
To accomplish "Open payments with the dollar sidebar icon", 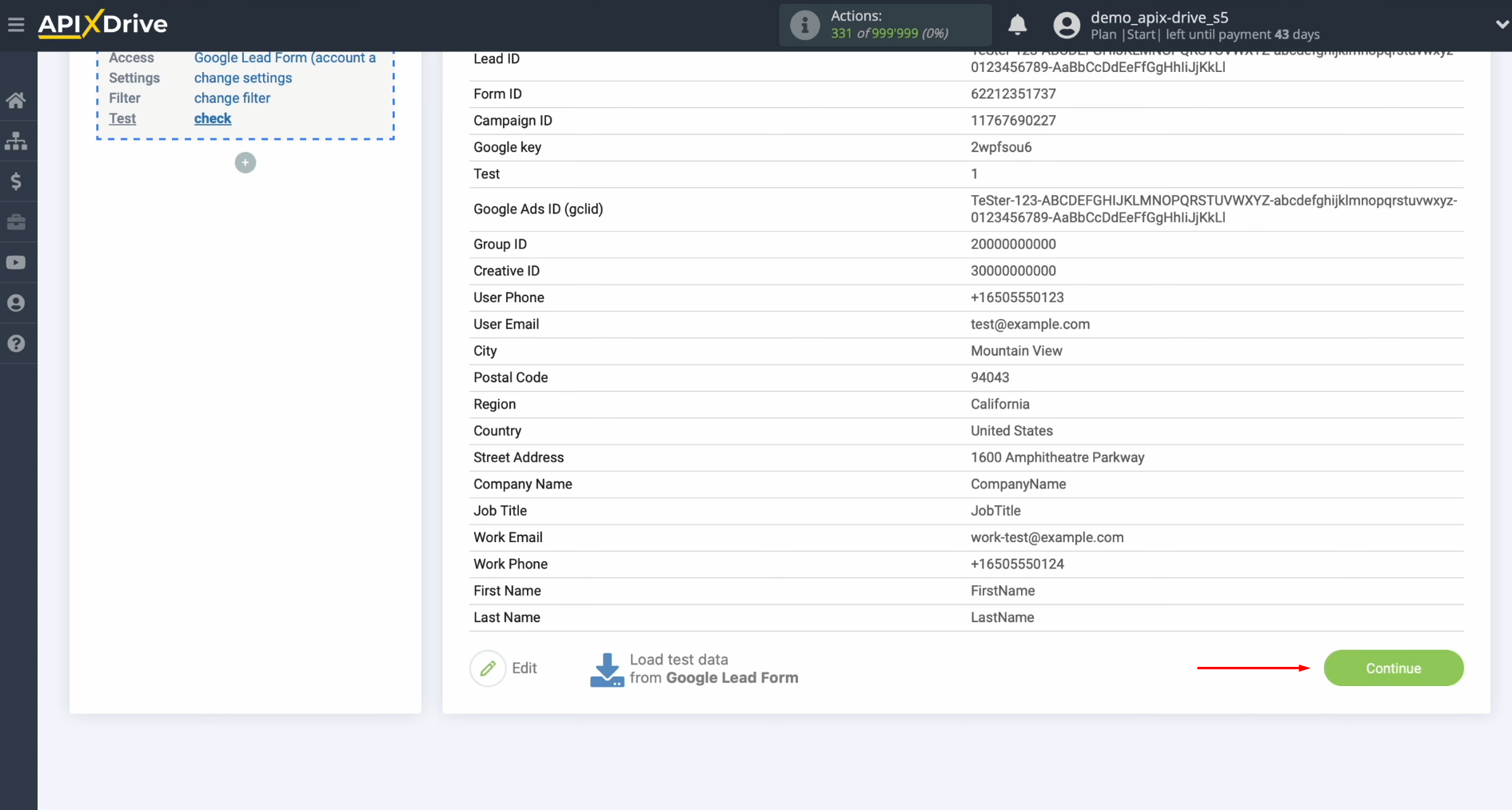I will [x=17, y=182].
